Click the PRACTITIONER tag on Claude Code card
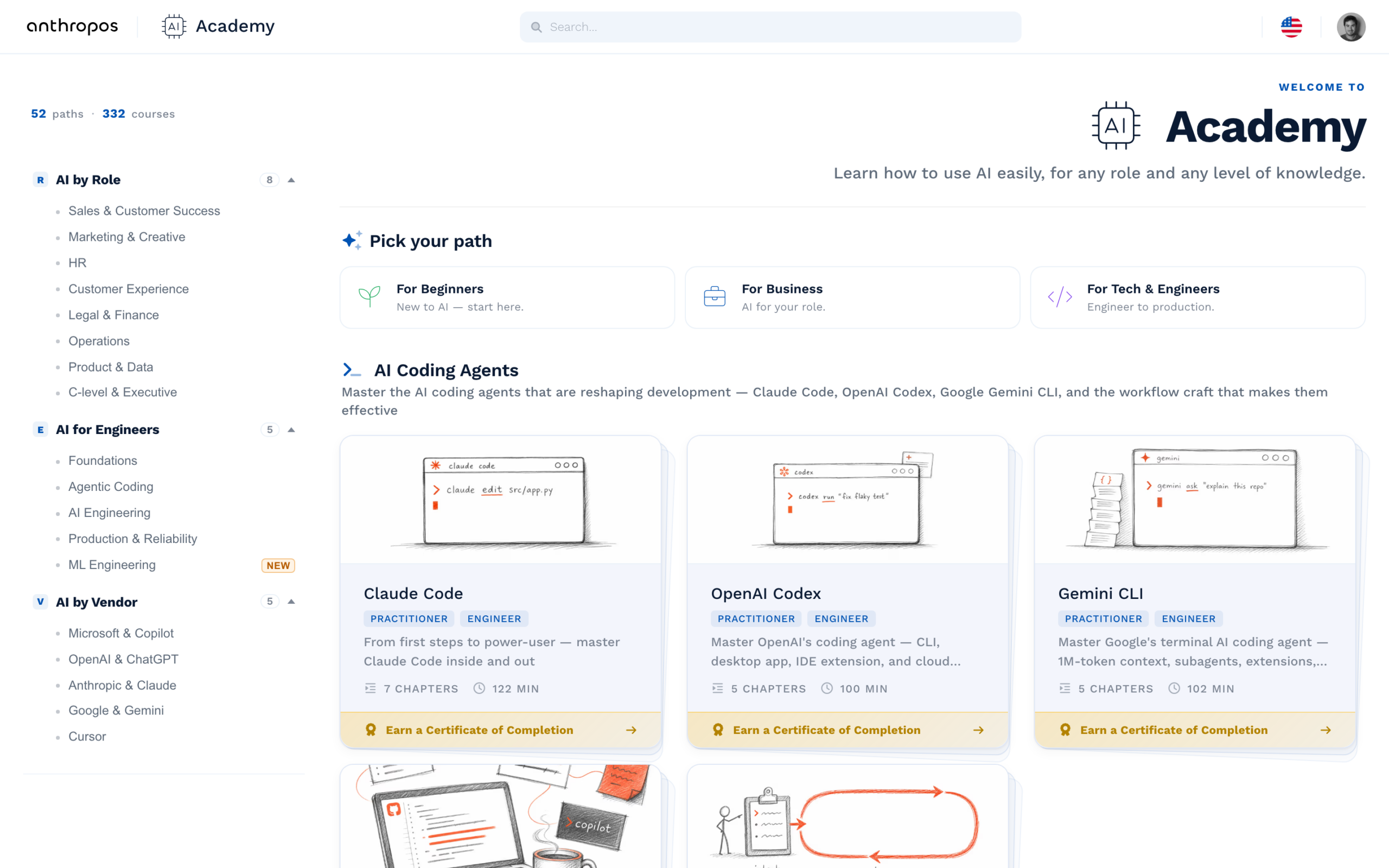Viewport: 1389px width, 868px height. click(409, 619)
